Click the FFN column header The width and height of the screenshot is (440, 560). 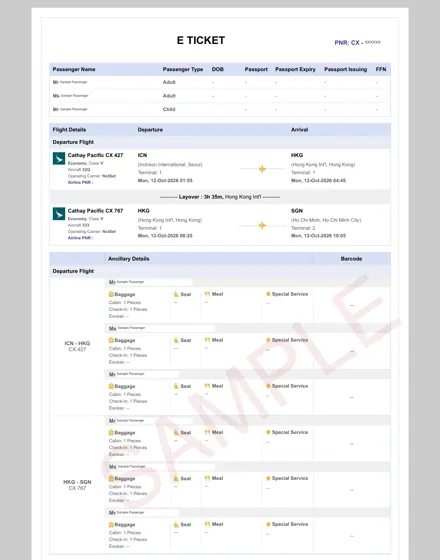pos(381,69)
